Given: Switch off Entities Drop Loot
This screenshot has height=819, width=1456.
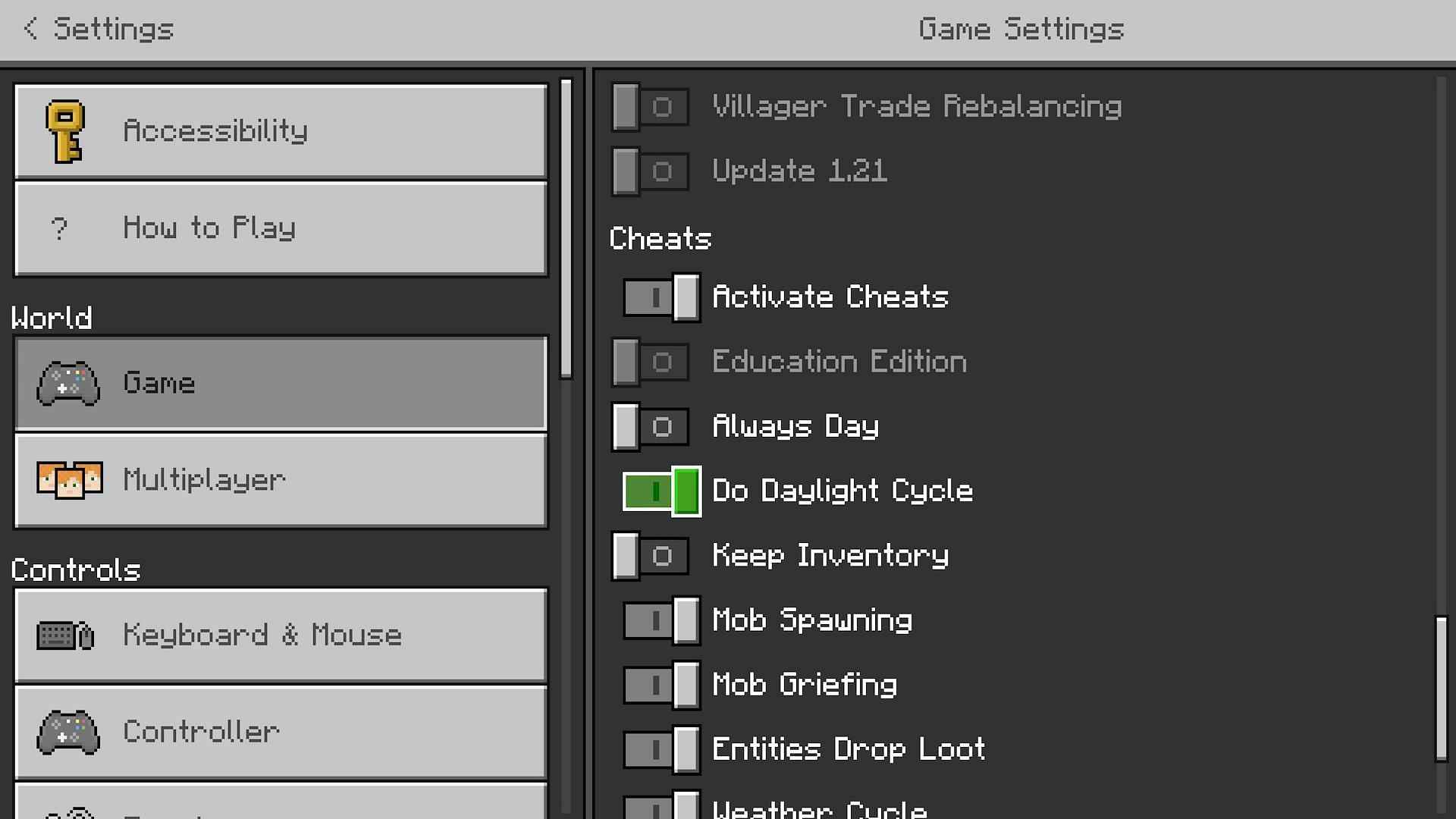Looking at the screenshot, I should tap(661, 749).
